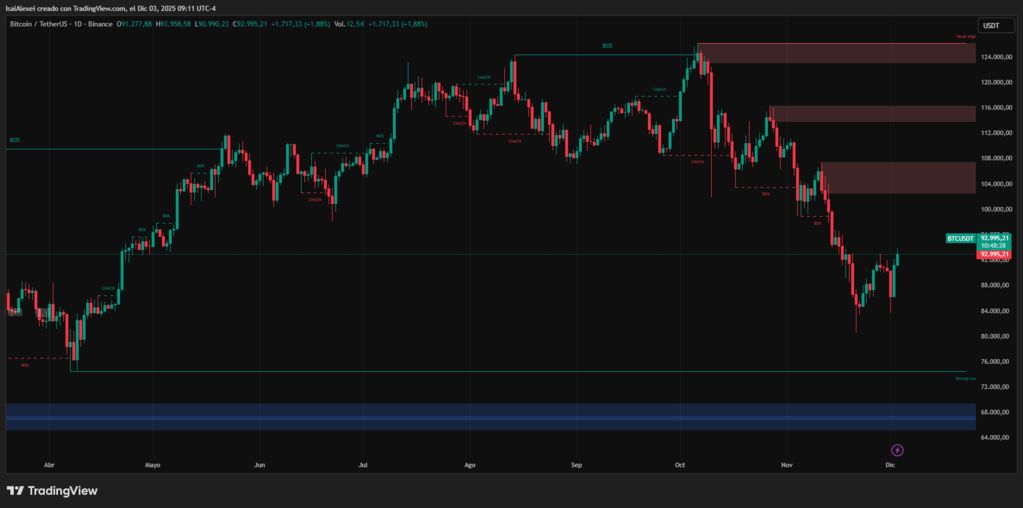Viewport: 1023px width, 508px height.
Task: Click the Weak High label
Action: (968, 37)
